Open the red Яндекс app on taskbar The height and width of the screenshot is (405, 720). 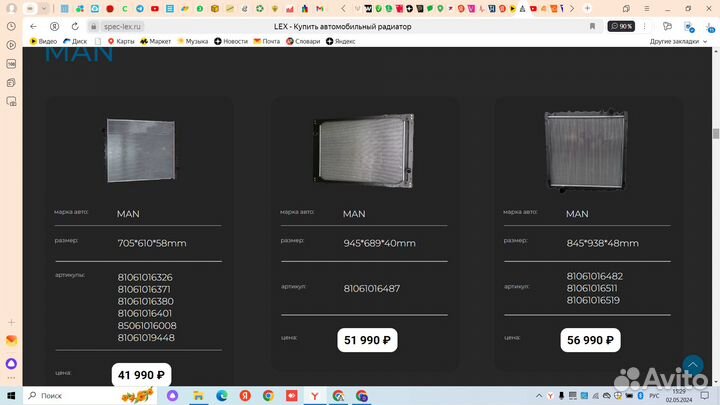pos(245,395)
